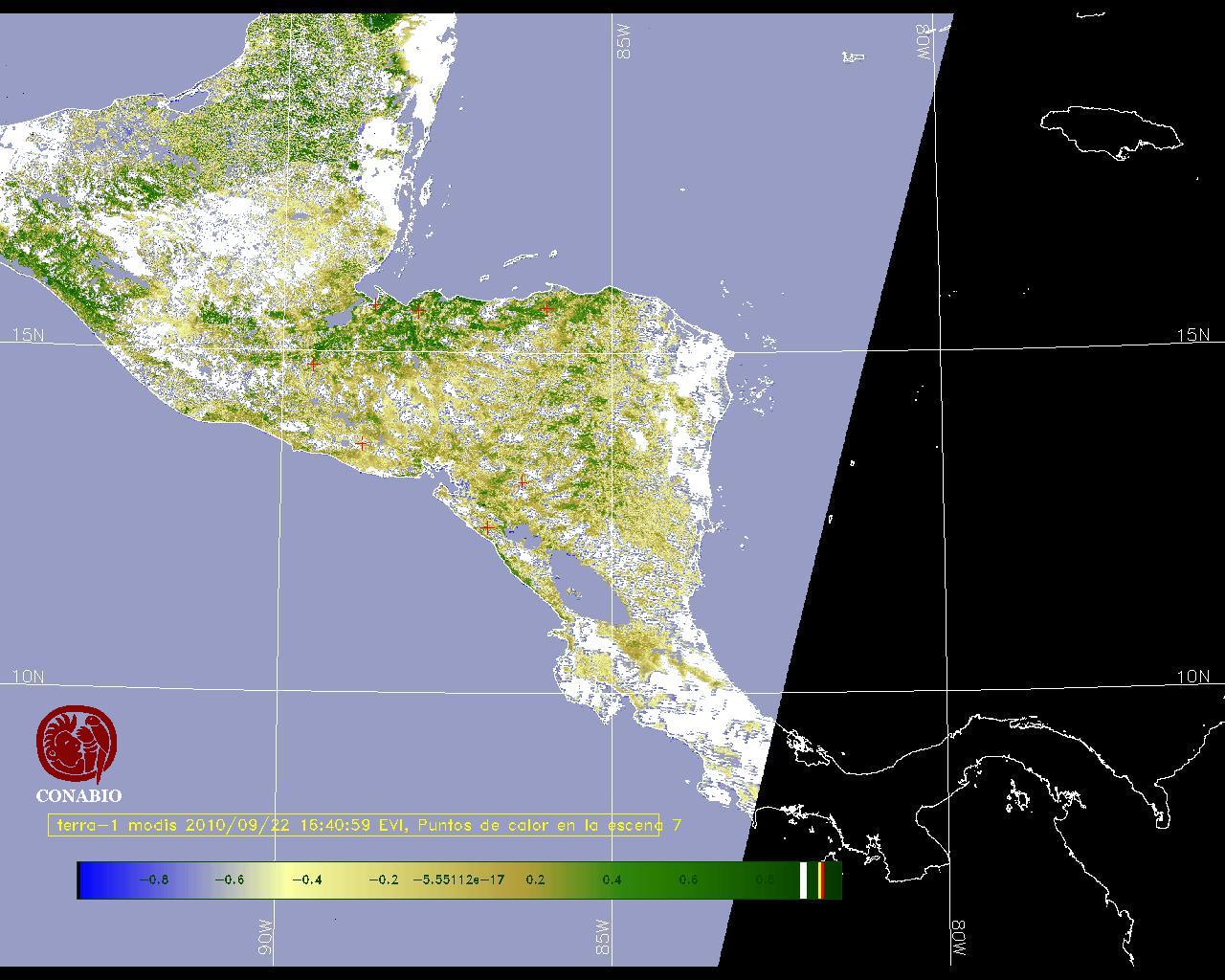Image resolution: width=1225 pixels, height=980 pixels.
Task: Click the CONABIO text below the logo
Action: click(78, 795)
